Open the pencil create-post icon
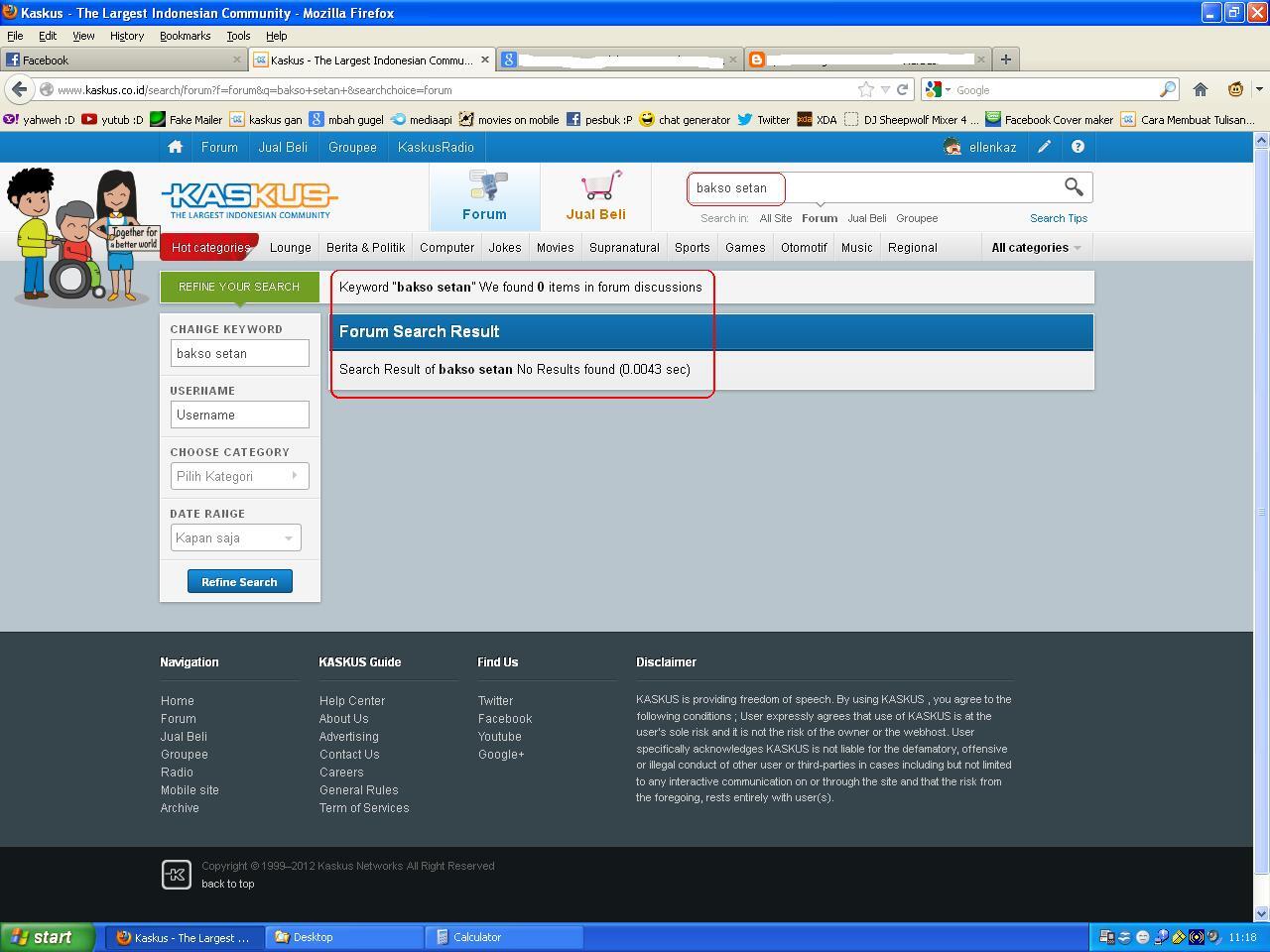The image size is (1270, 952). [1044, 147]
